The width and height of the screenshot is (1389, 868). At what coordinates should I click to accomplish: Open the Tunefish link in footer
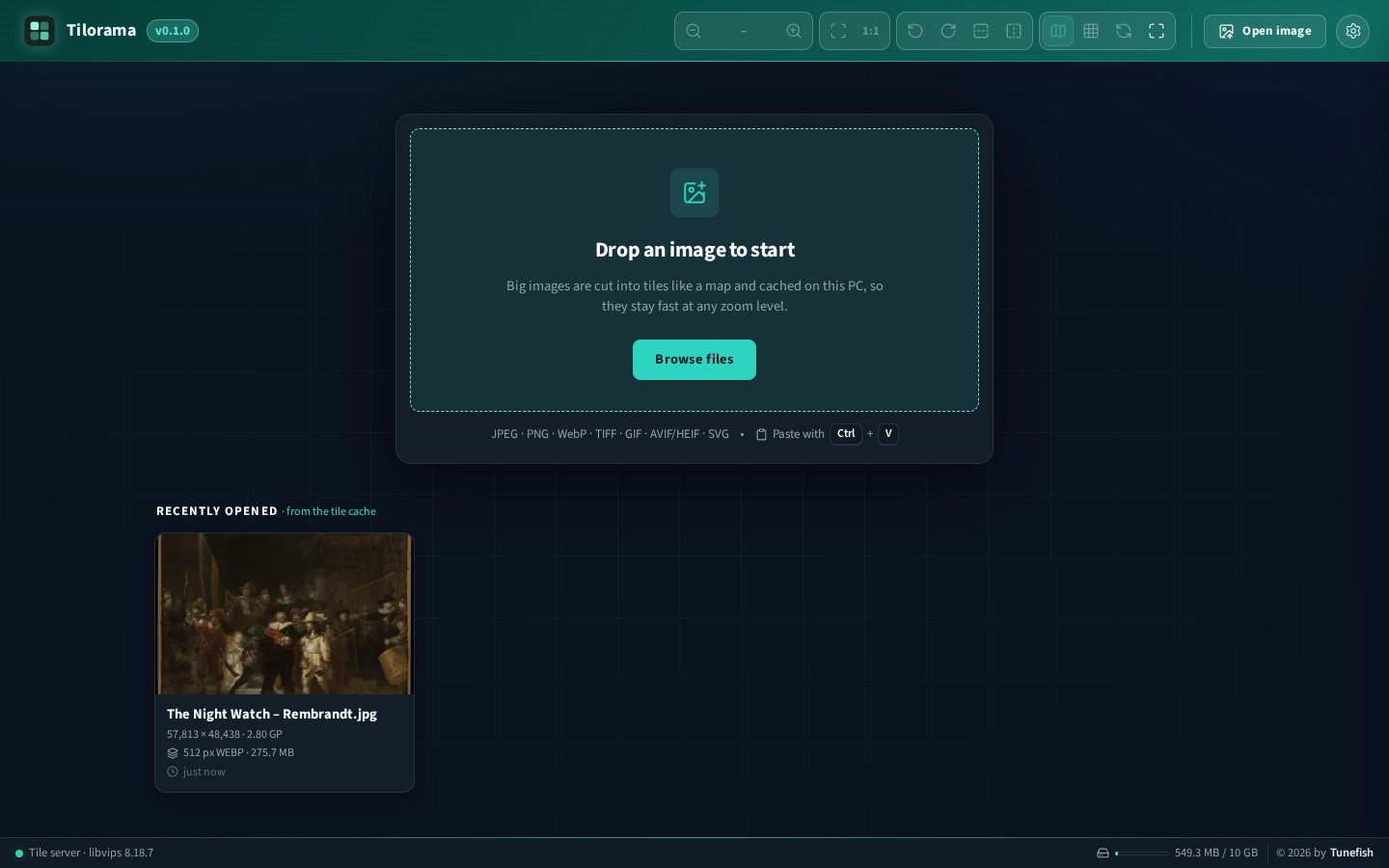pyautogui.click(x=1351, y=853)
